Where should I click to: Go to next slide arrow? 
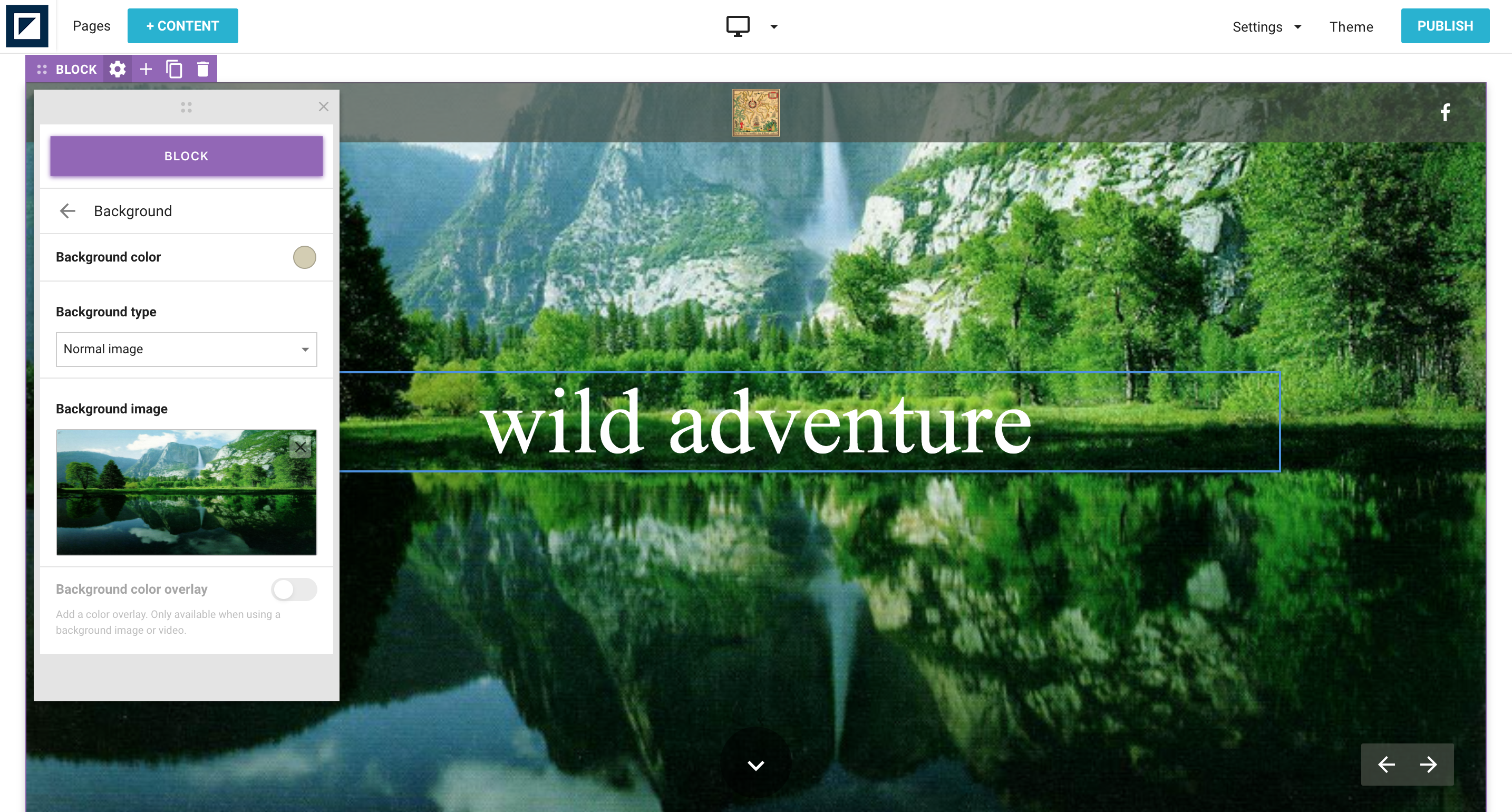tap(1429, 765)
